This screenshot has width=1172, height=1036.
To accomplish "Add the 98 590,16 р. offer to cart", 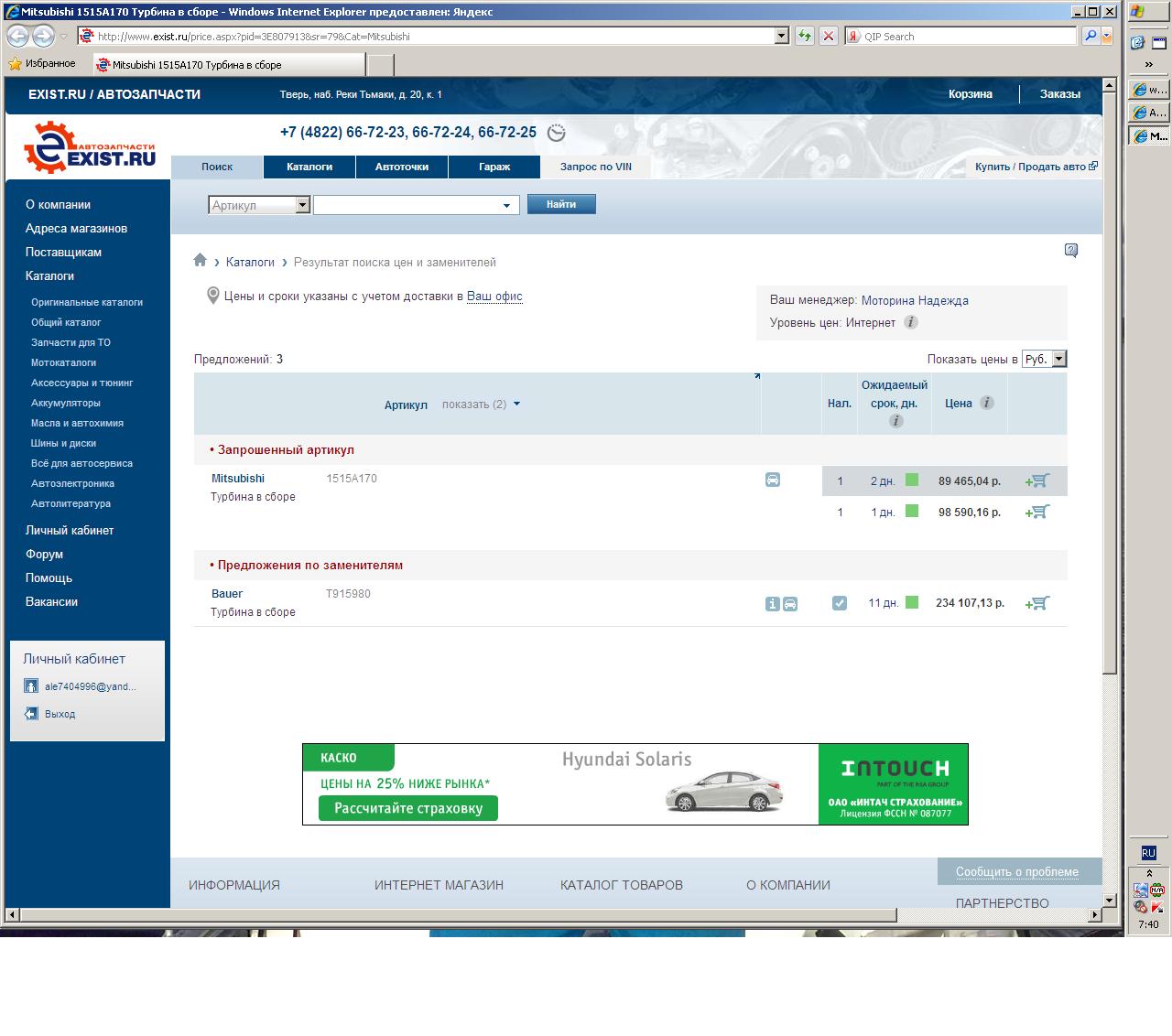I will click(x=1037, y=512).
